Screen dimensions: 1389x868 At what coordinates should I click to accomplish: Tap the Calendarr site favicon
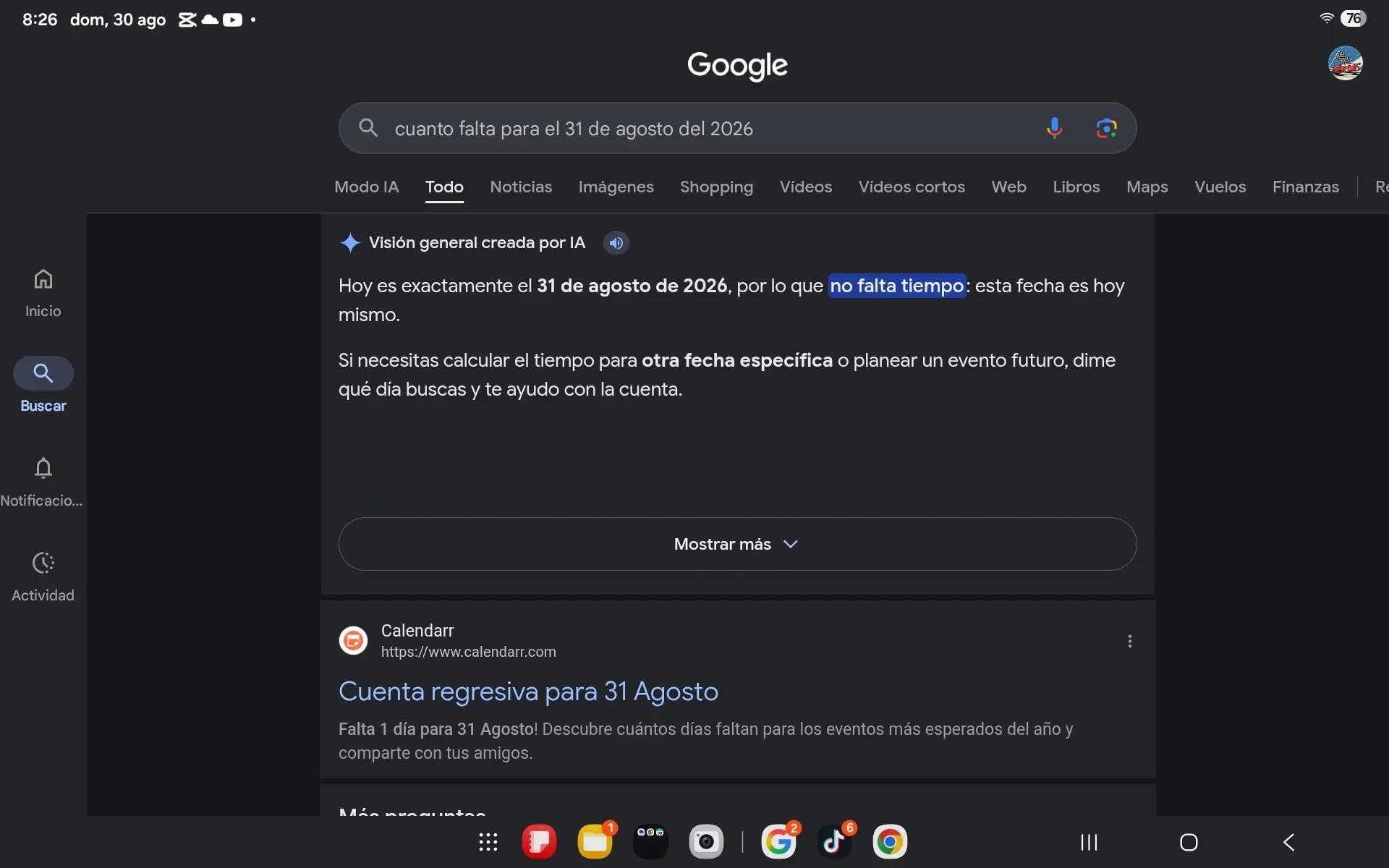tap(353, 641)
